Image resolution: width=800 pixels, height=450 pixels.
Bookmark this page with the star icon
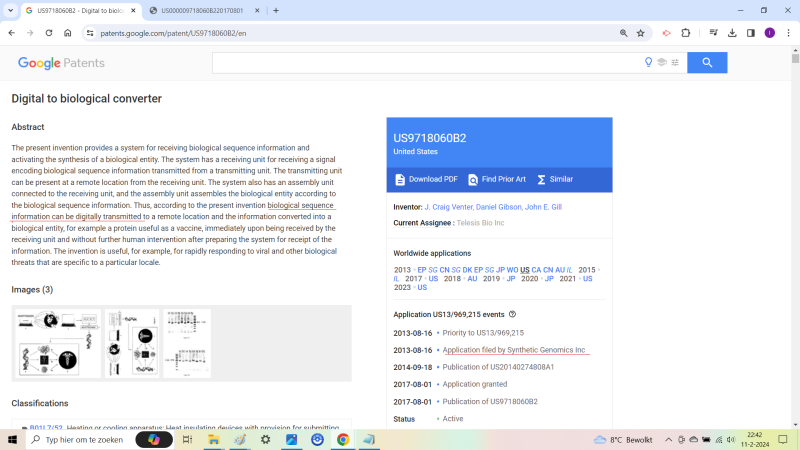click(641, 33)
